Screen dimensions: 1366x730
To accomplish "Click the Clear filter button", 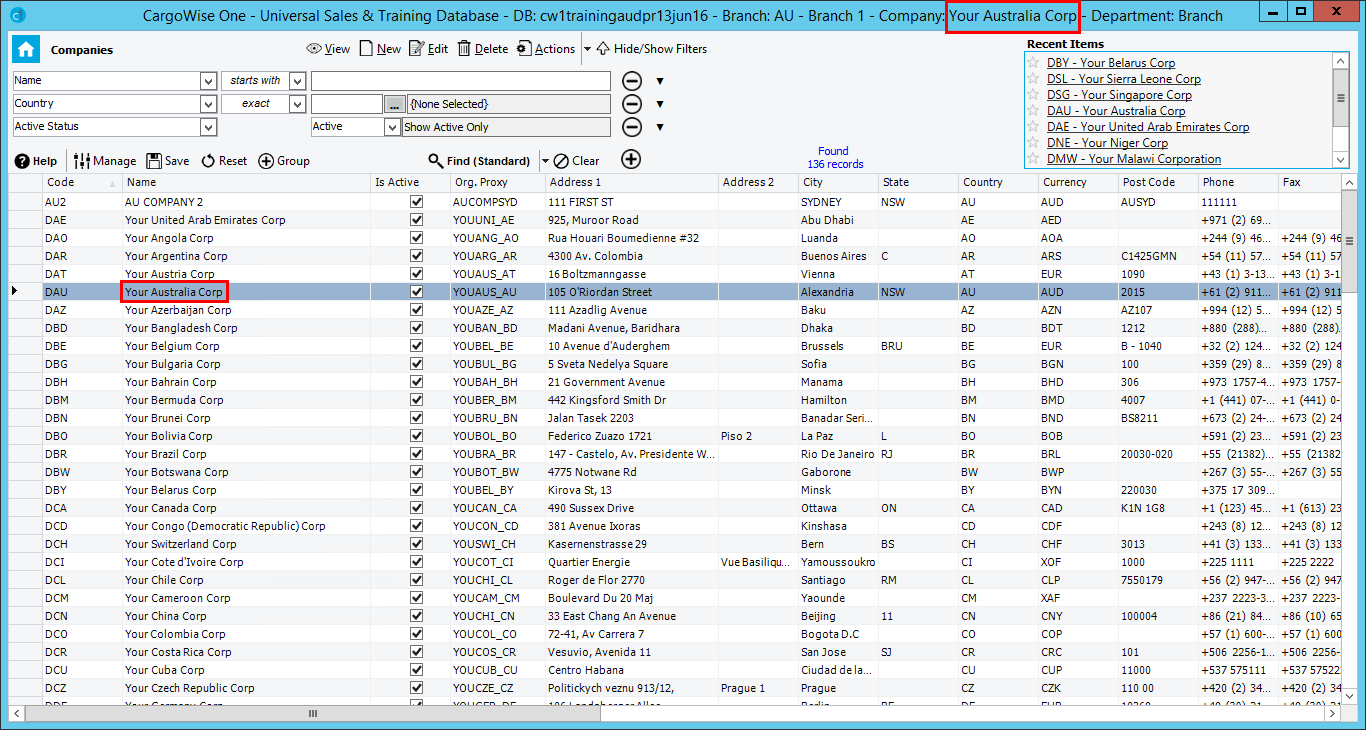I will click(577, 161).
